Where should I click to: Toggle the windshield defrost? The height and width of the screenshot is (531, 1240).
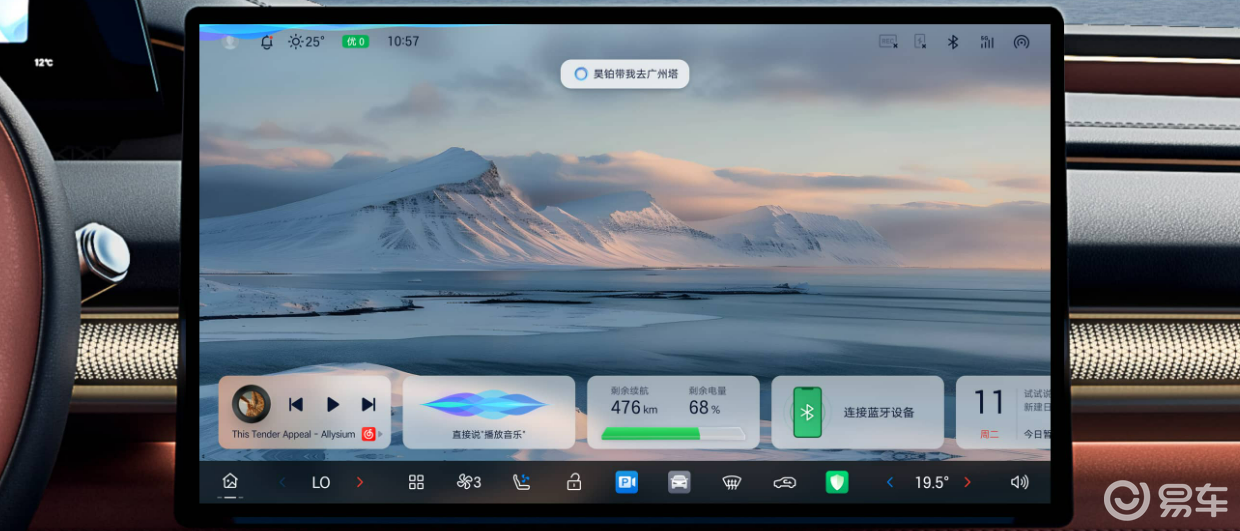[x=732, y=483]
